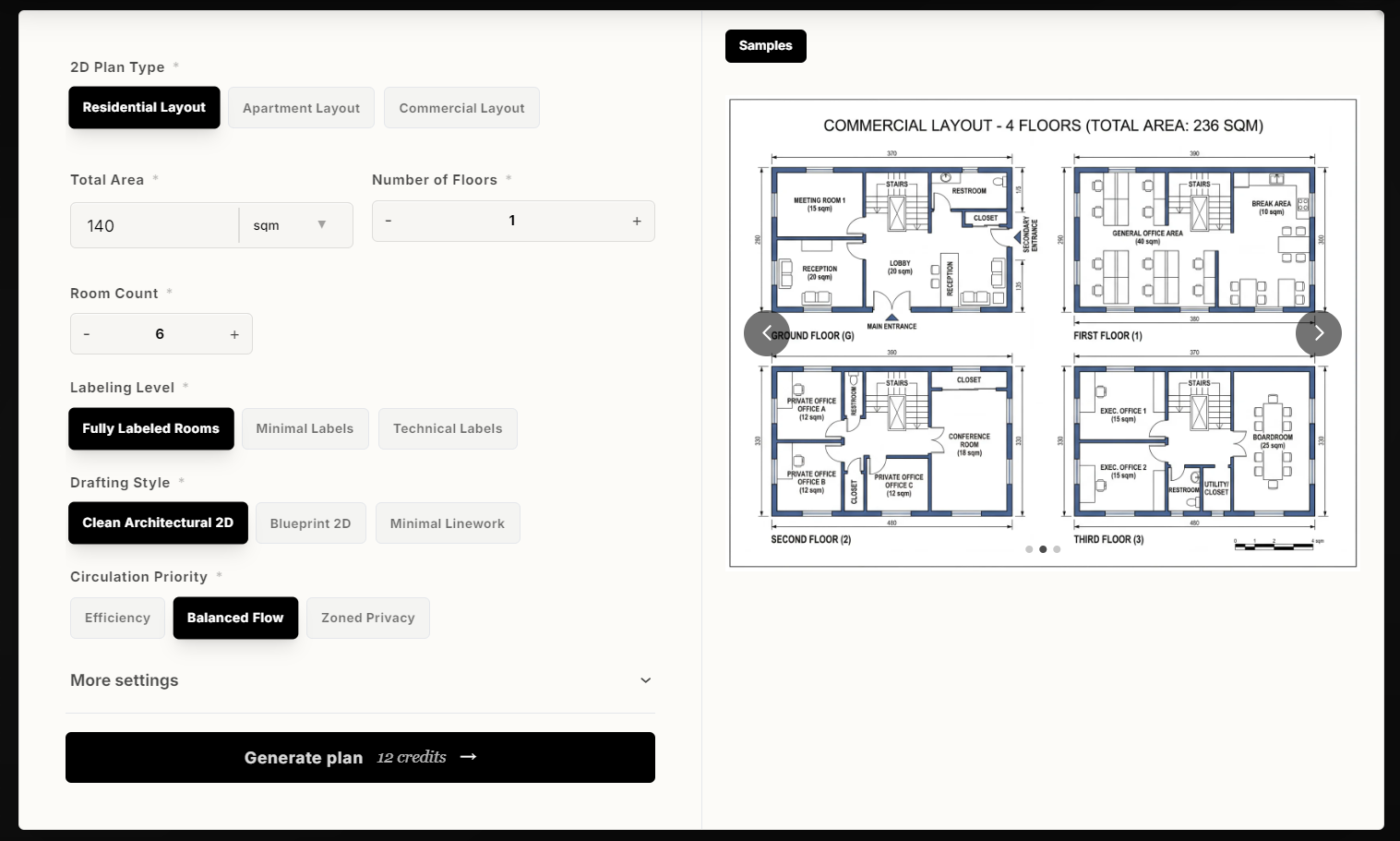Select the Apartment Layout plan type

tap(301, 108)
